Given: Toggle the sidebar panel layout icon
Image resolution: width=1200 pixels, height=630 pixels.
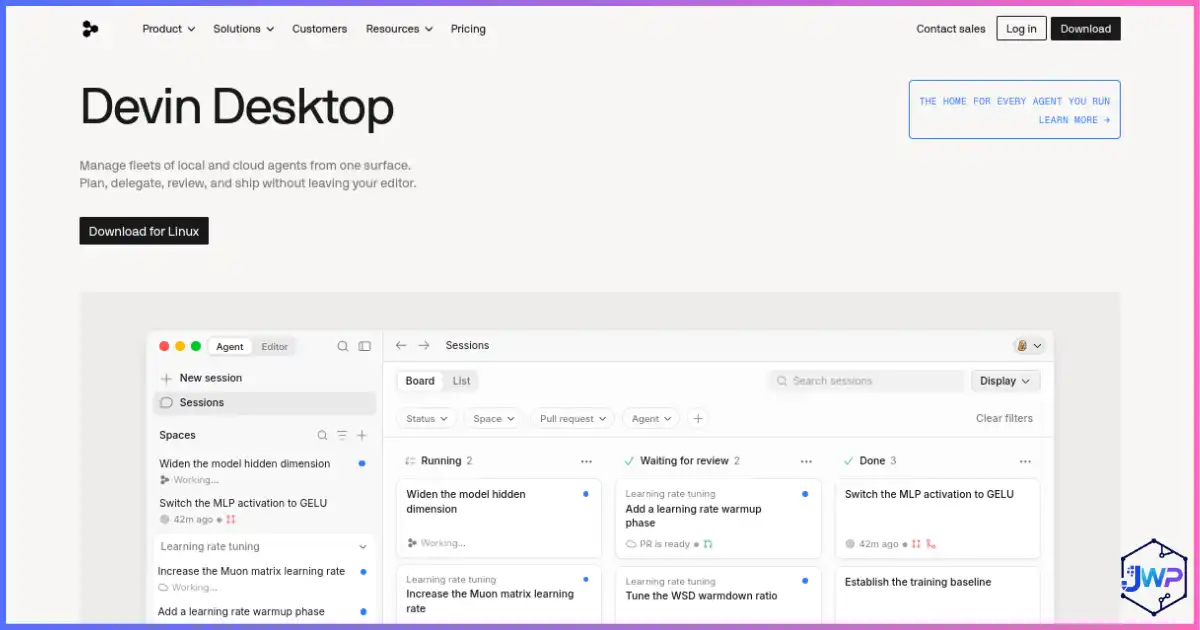Looking at the screenshot, I should 365,346.
